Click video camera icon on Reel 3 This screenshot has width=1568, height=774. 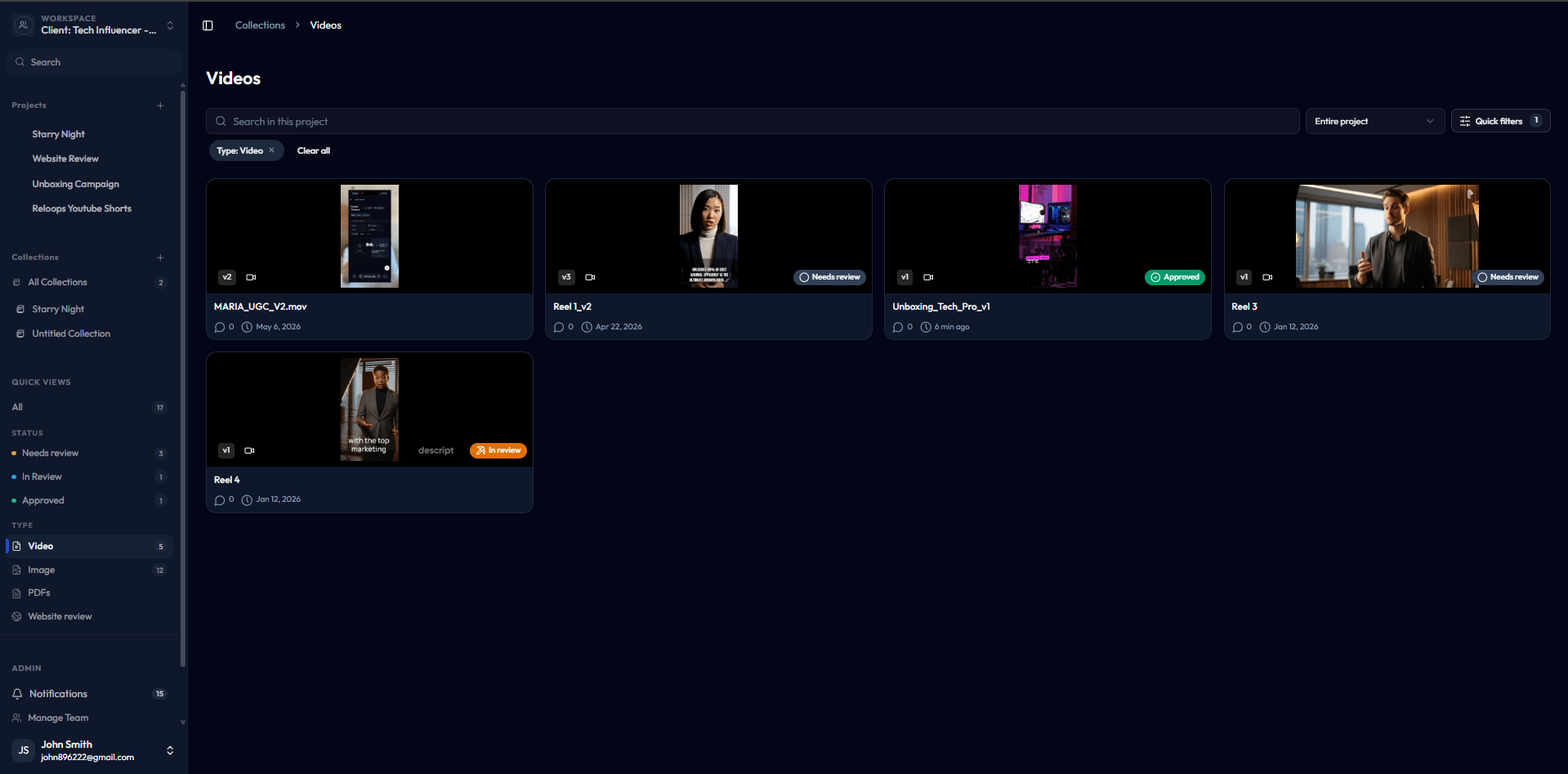coord(1267,277)
